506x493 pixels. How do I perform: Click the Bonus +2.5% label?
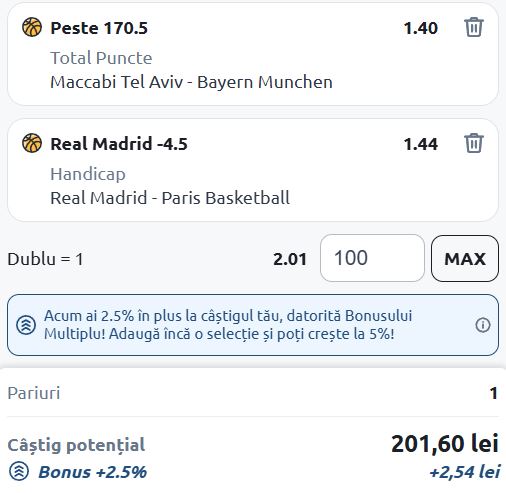pos(92,472)
